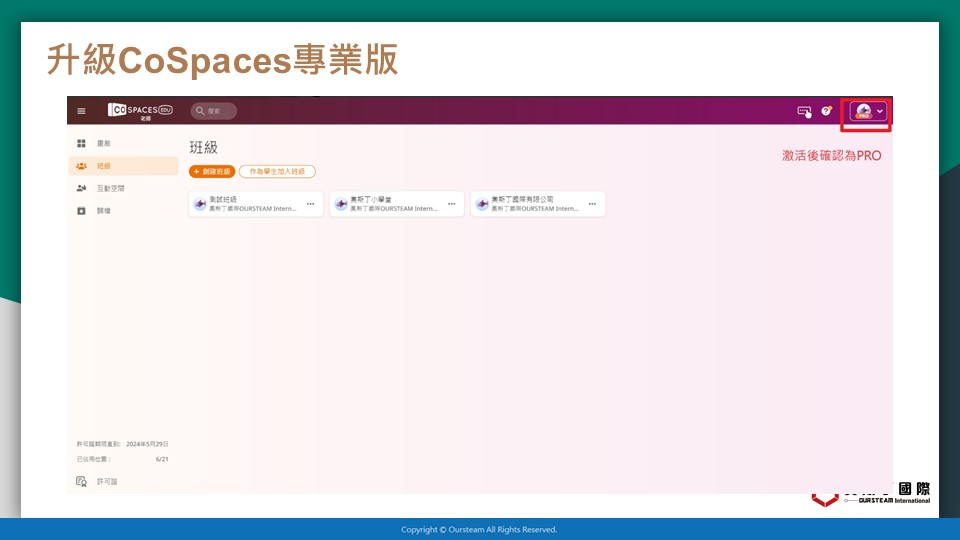Click the CoSpaces EDU logo
Screen dimensions: 960x540
pos(140,110)
